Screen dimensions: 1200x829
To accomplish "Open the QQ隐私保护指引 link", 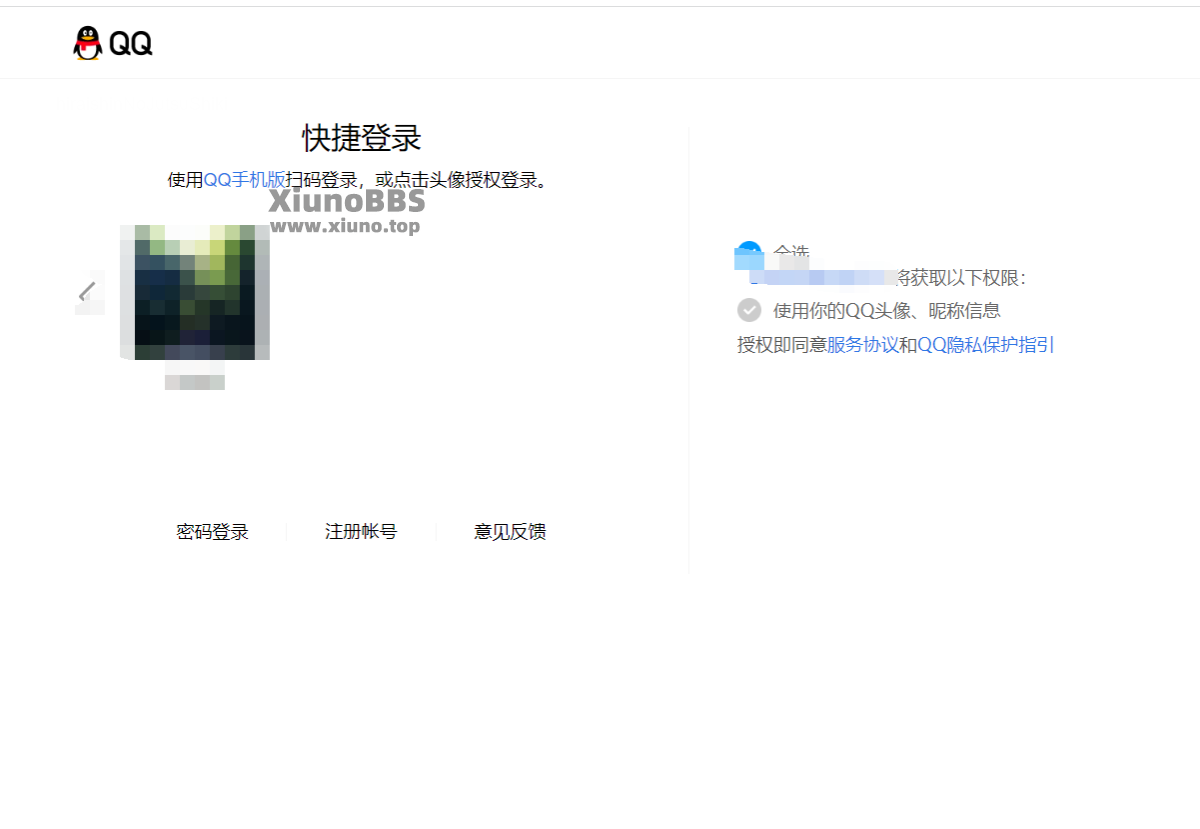I will tap(986, 345).
